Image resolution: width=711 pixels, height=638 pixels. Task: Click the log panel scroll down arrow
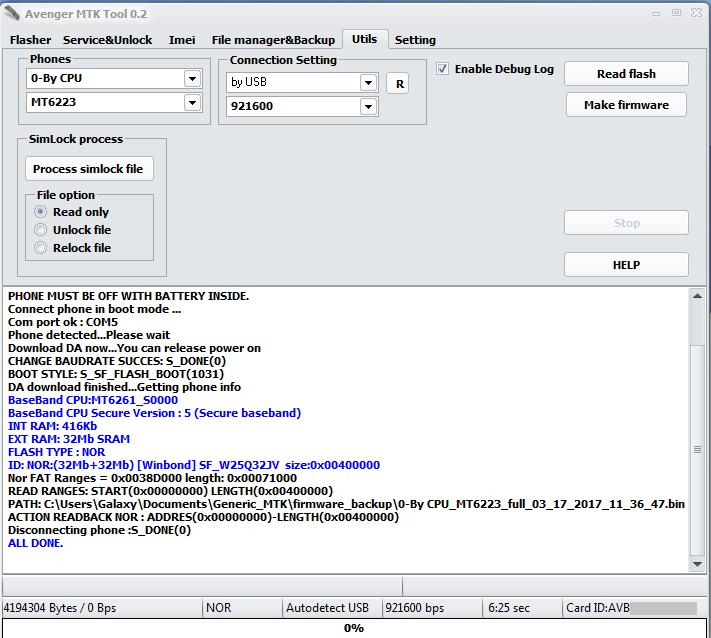tap(697, 563)
